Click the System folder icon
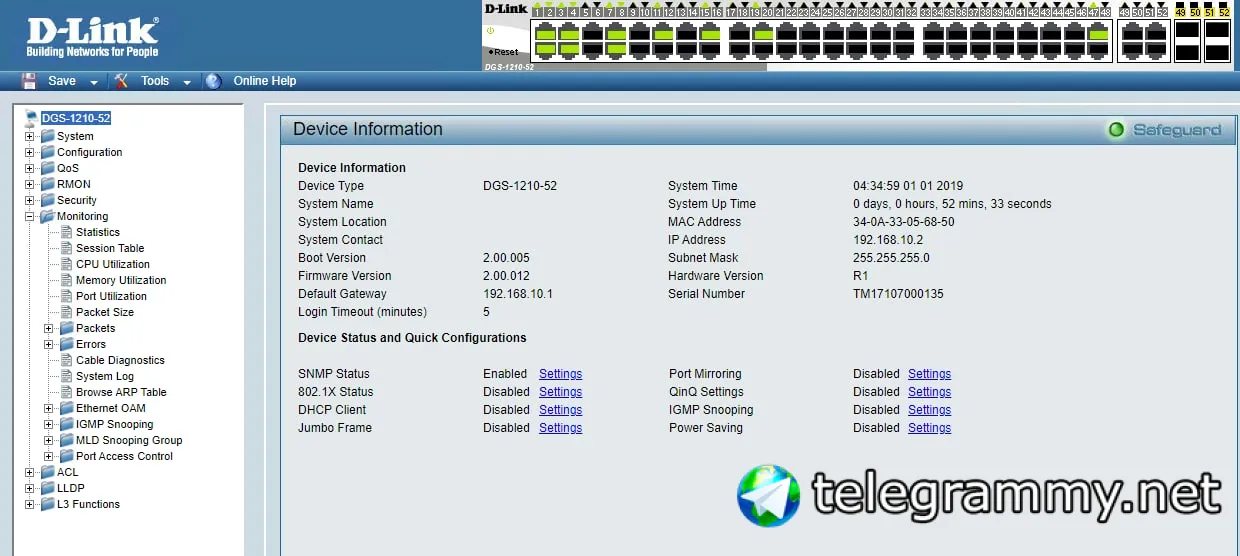This screenshot has width=1240, height=556. [x=47, y=136]
